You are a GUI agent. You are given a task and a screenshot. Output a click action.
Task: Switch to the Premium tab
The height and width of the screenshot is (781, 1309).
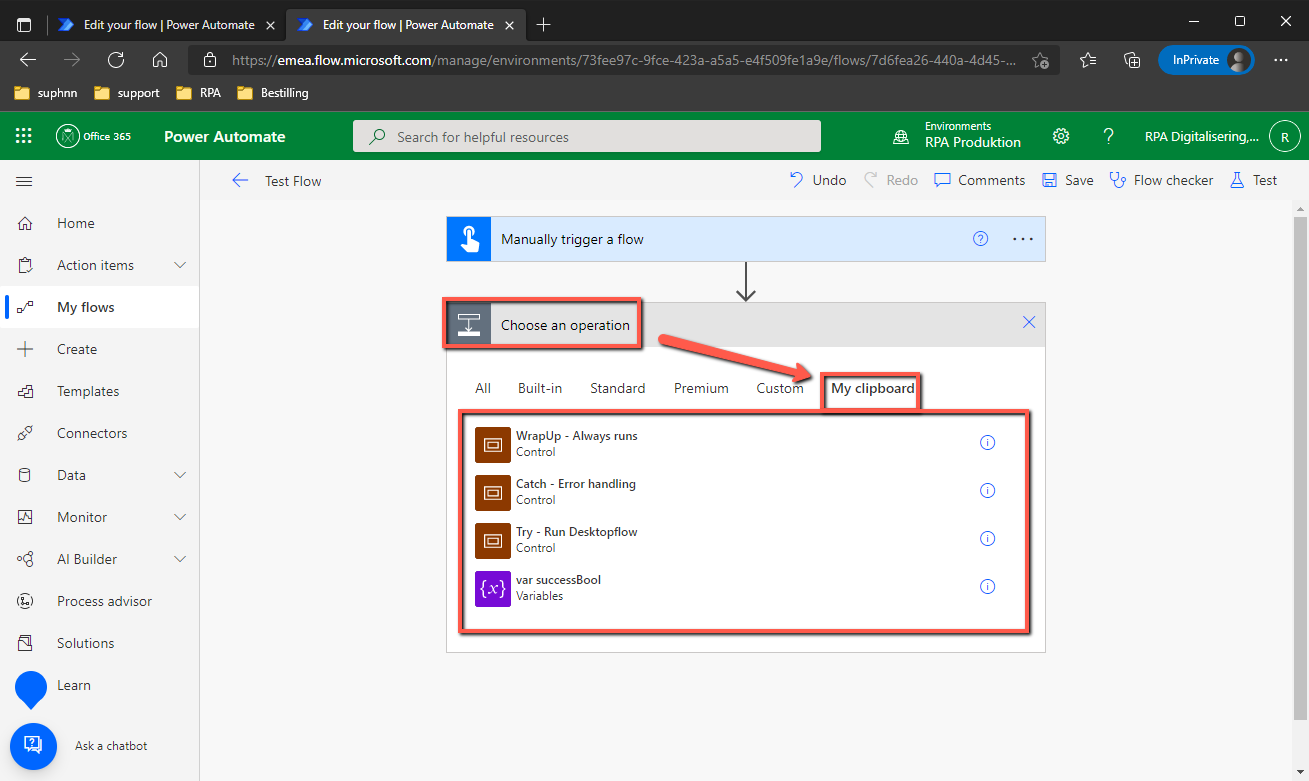tap(701, 388)
